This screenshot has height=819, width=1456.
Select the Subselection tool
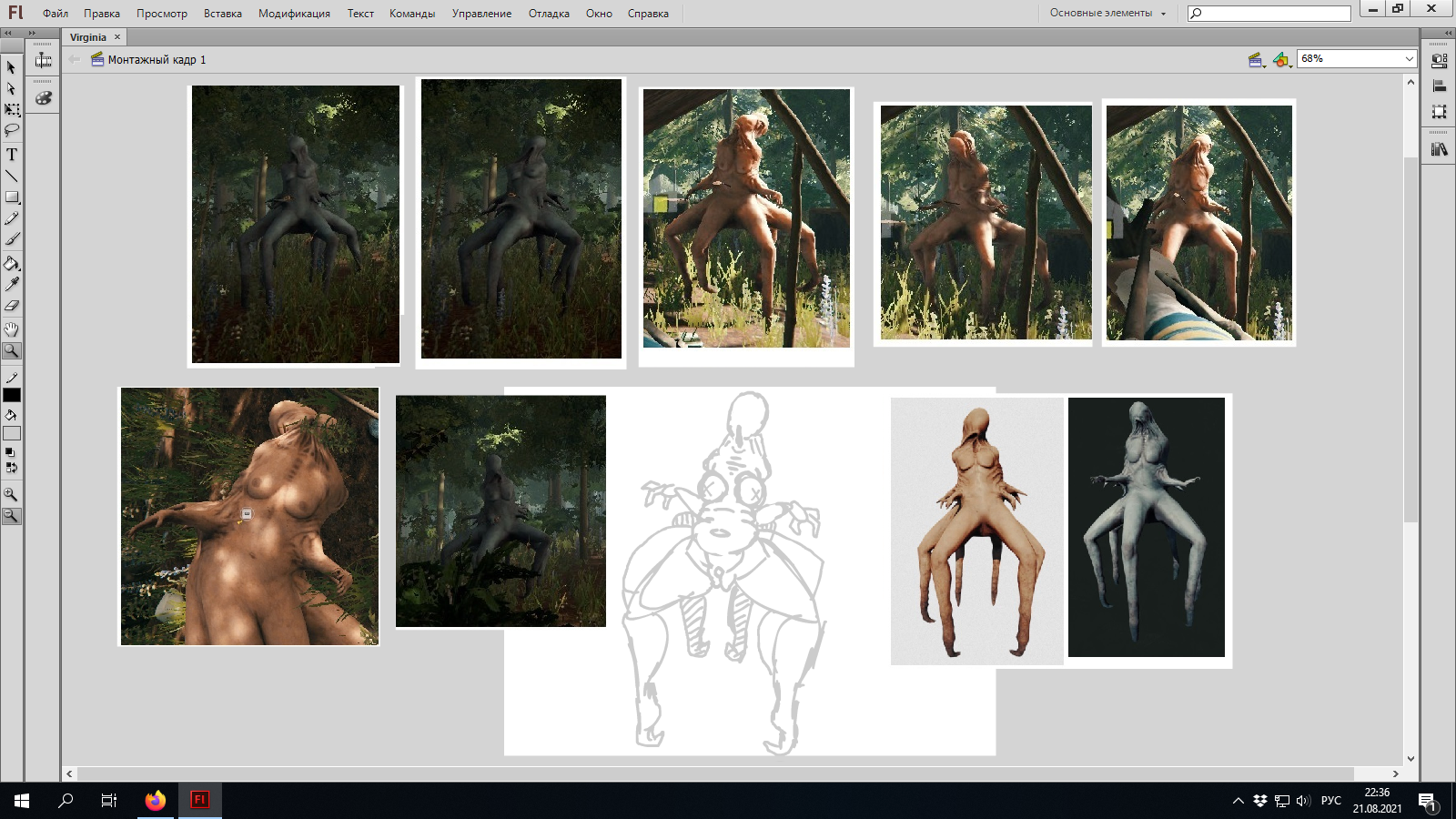(11, 88)
